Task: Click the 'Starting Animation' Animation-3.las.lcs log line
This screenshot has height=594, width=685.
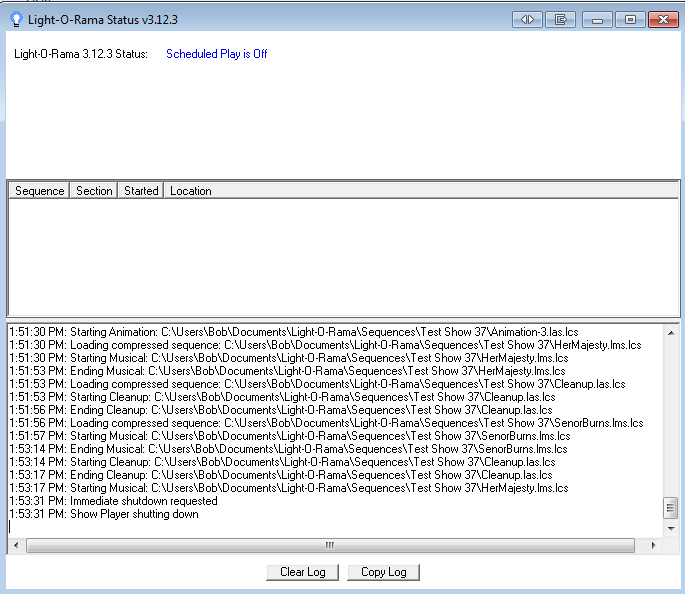Action: 294,332
